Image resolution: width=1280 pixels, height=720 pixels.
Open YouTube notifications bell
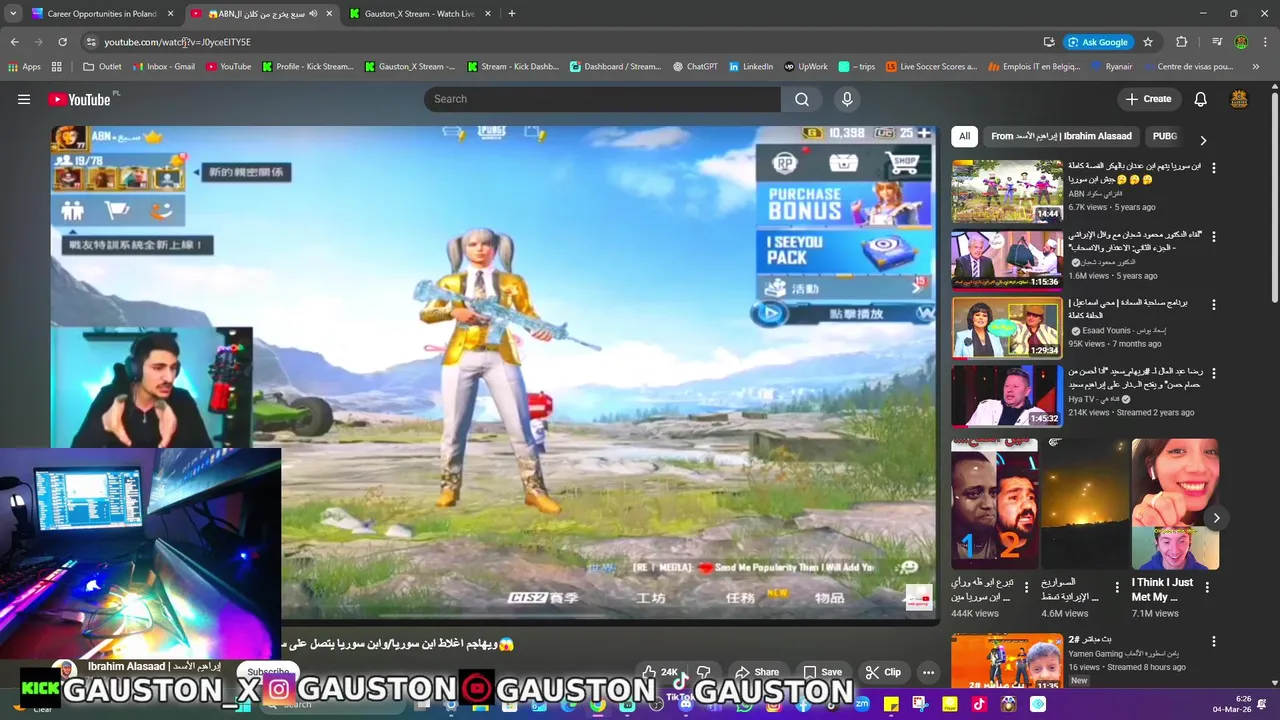tap(1200, 99)
